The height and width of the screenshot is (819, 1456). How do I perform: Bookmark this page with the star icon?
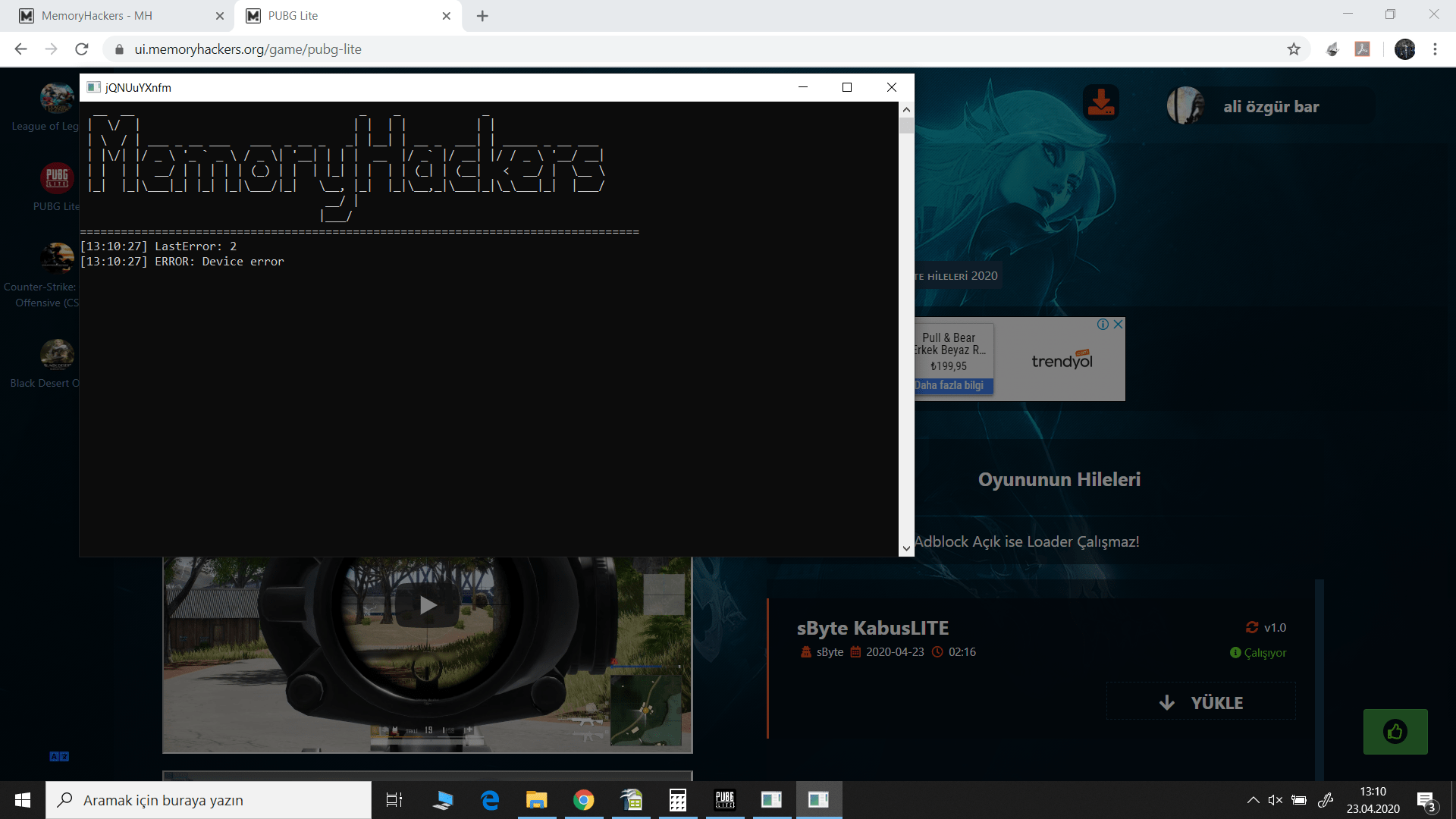(x=1294, y=49)
